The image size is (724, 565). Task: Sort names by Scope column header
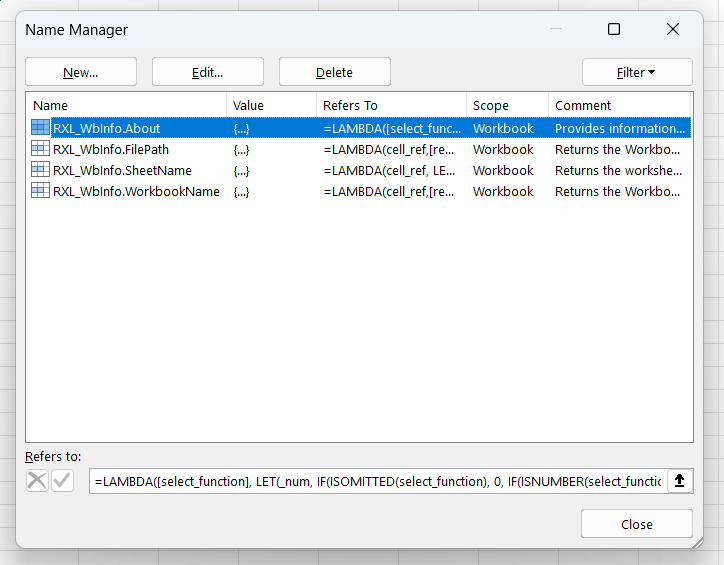pyautogui.click(x=506, y=105)
